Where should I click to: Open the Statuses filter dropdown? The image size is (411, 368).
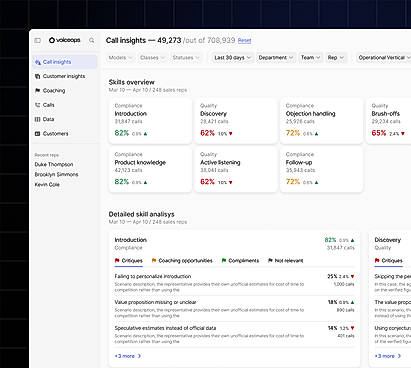coord(186,58)
